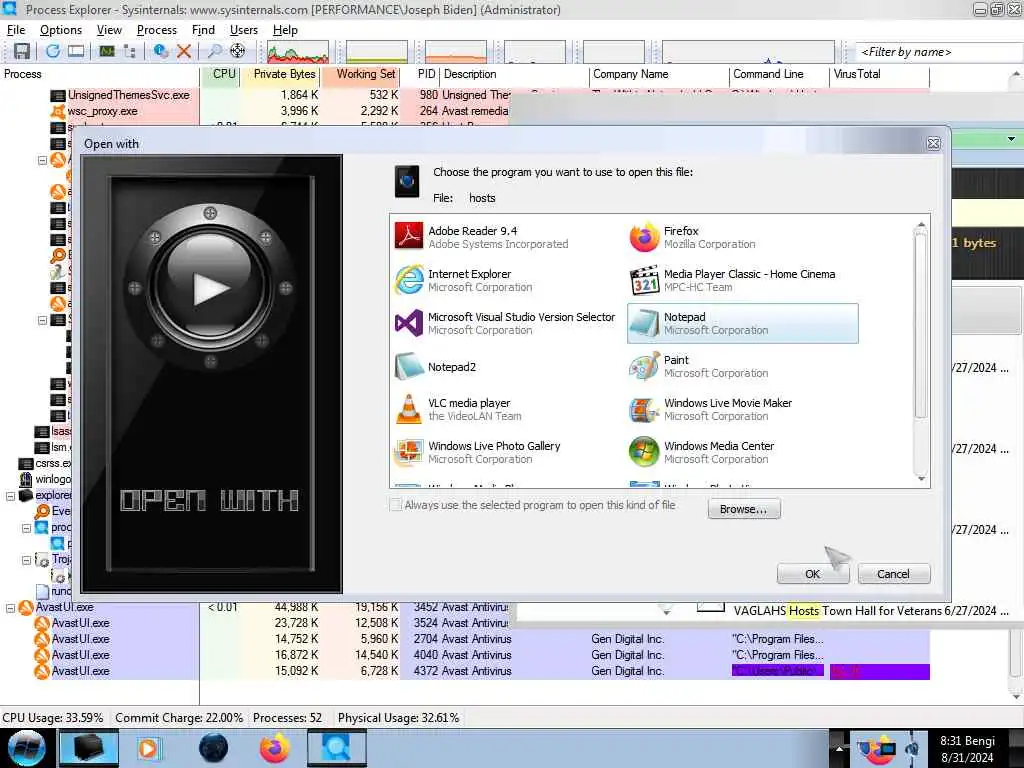Toggle the lower pane toolbar icon
The image size is (1024, 768).
[x=76, y=51]
